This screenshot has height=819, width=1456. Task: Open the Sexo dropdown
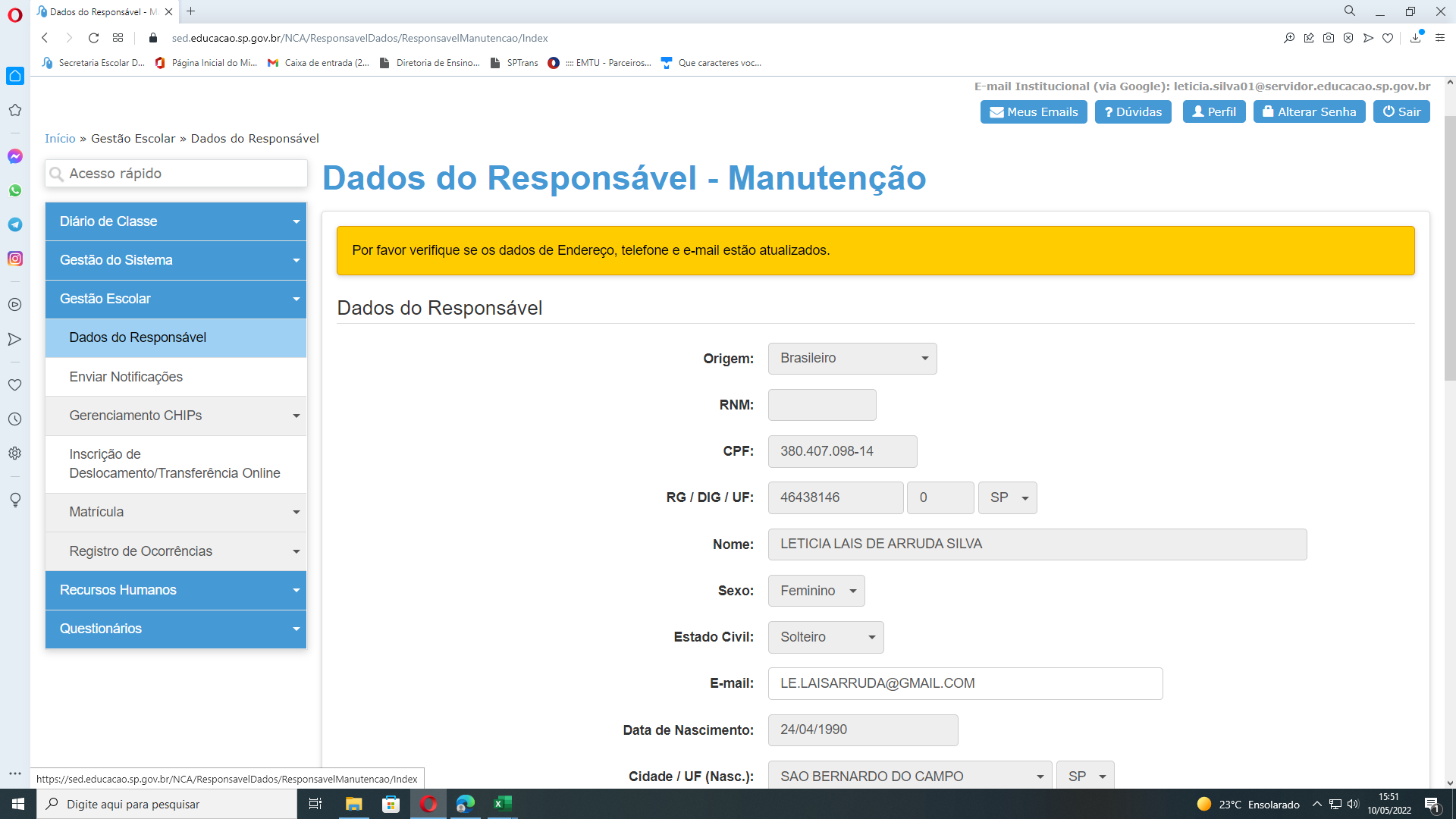816,591
